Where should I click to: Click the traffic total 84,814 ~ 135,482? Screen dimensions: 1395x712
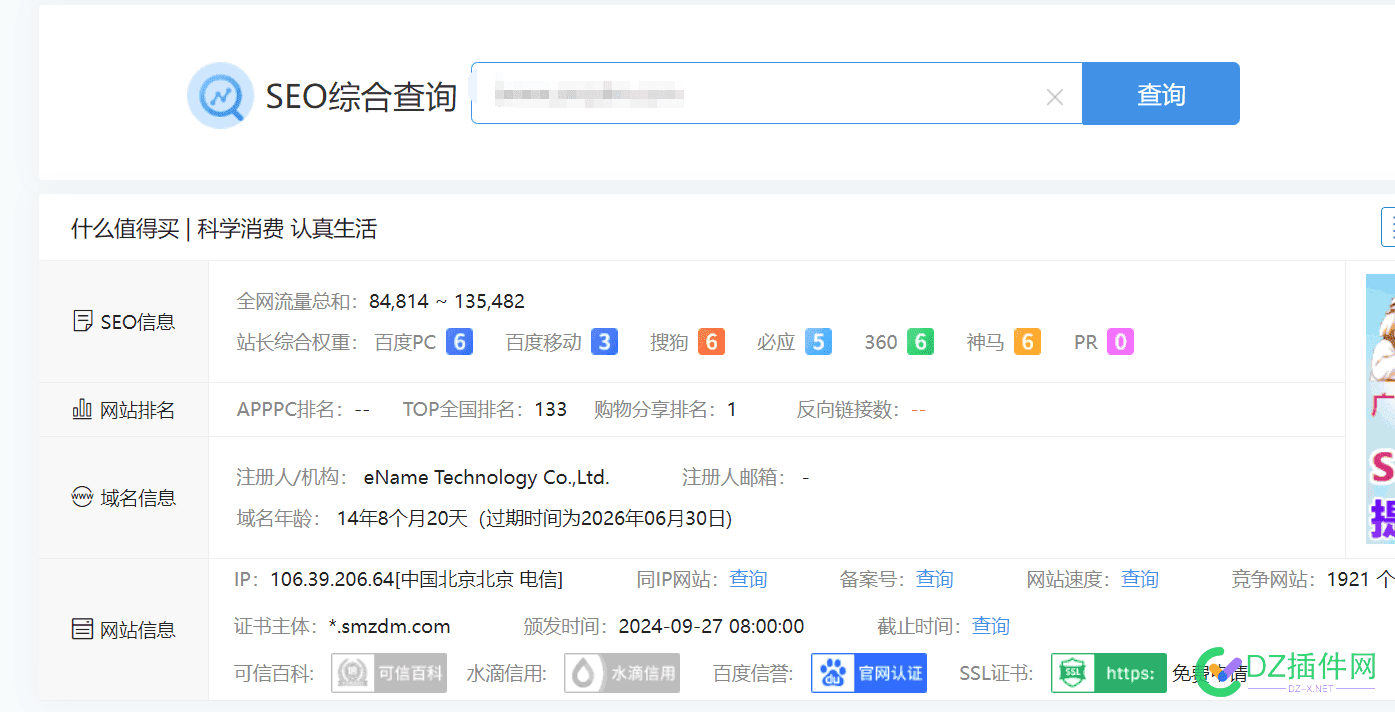447,301
